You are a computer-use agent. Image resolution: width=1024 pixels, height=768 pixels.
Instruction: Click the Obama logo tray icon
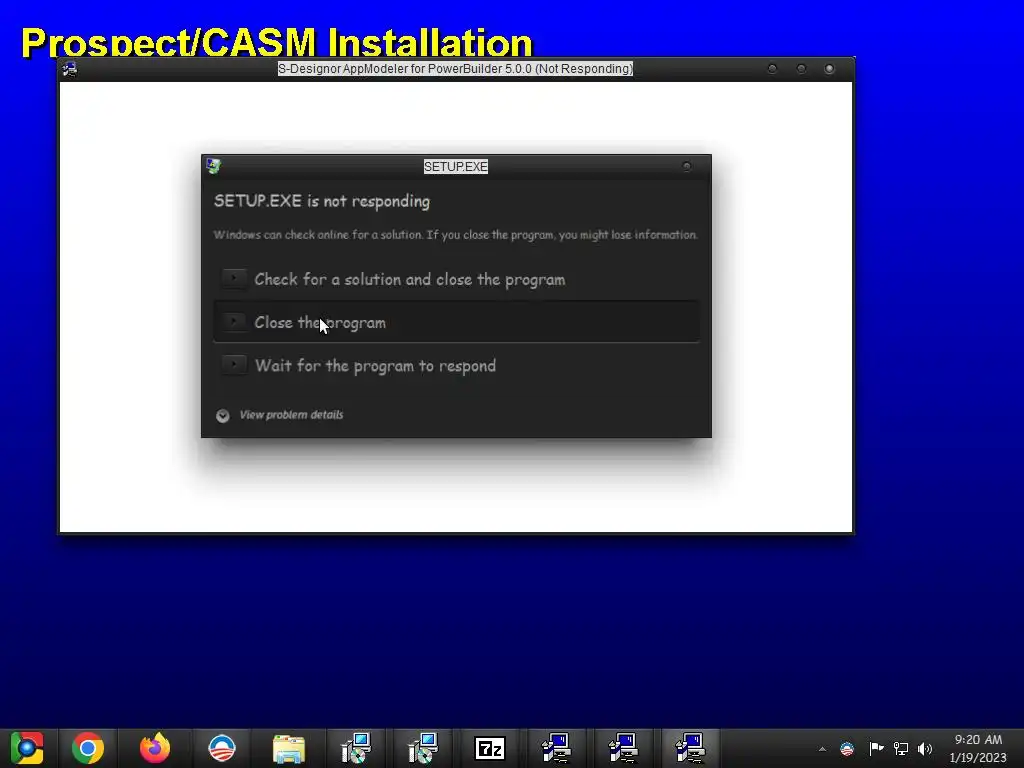846,749
